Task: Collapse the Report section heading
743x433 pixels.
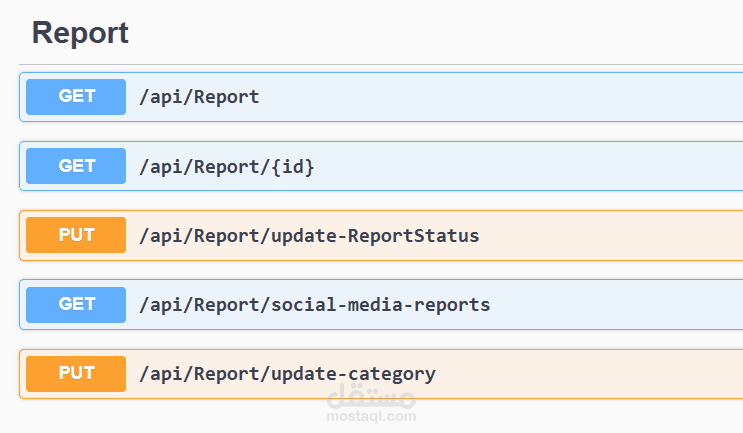Action: point(80,33)
